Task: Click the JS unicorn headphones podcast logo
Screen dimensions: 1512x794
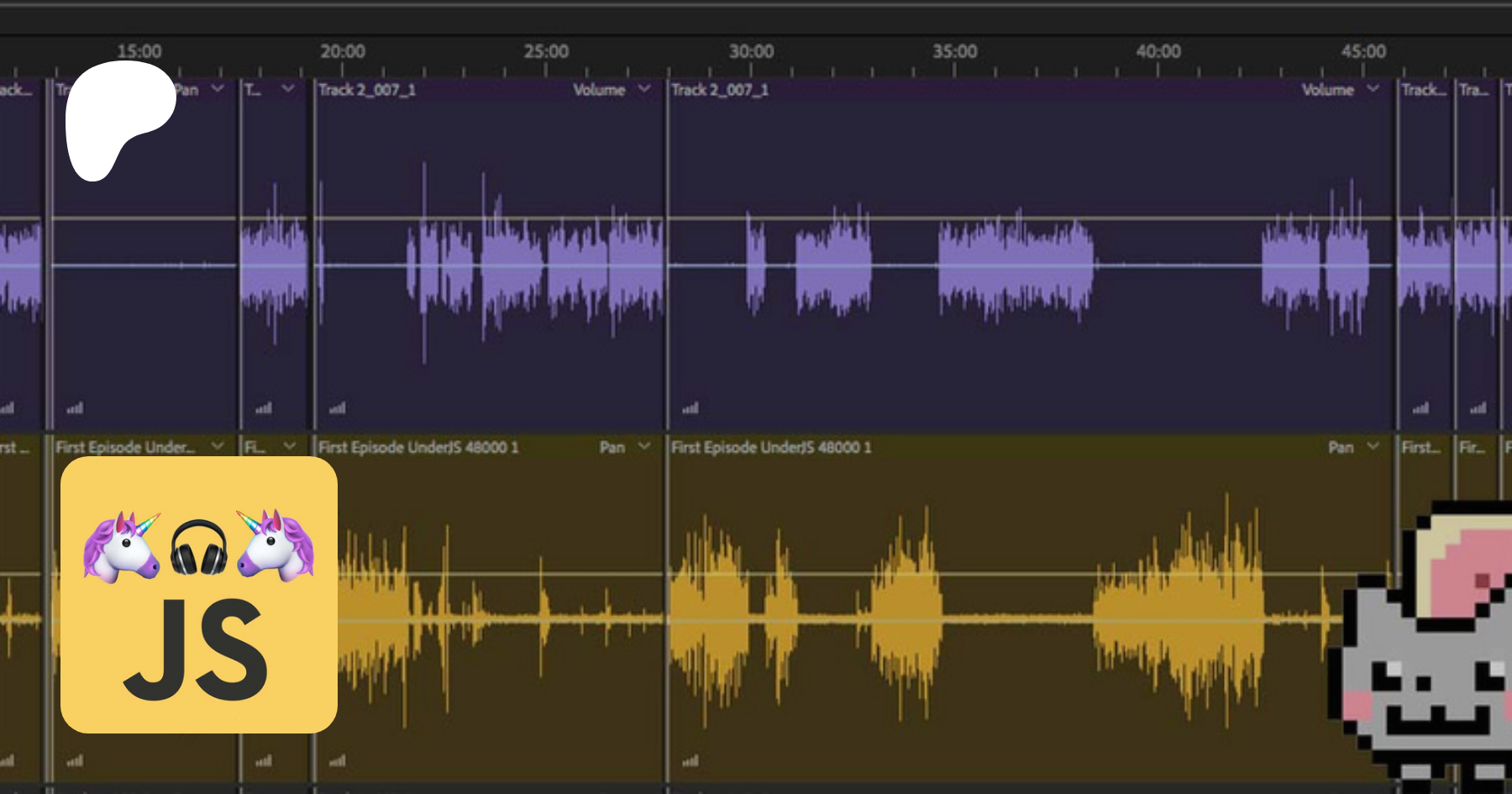Action: click(199, 595)
